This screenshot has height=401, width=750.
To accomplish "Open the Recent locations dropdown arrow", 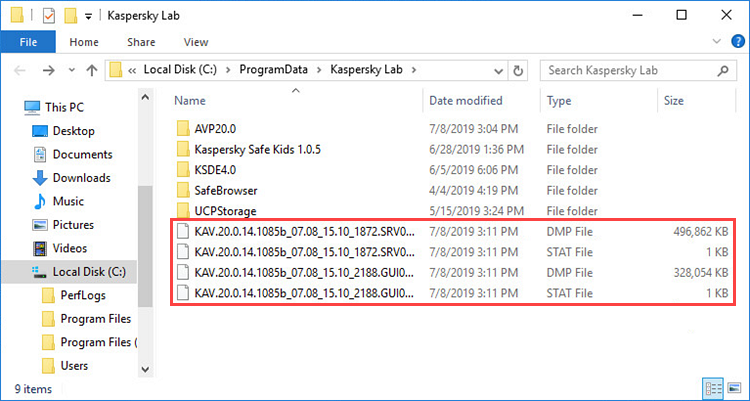I will (71, 70).
